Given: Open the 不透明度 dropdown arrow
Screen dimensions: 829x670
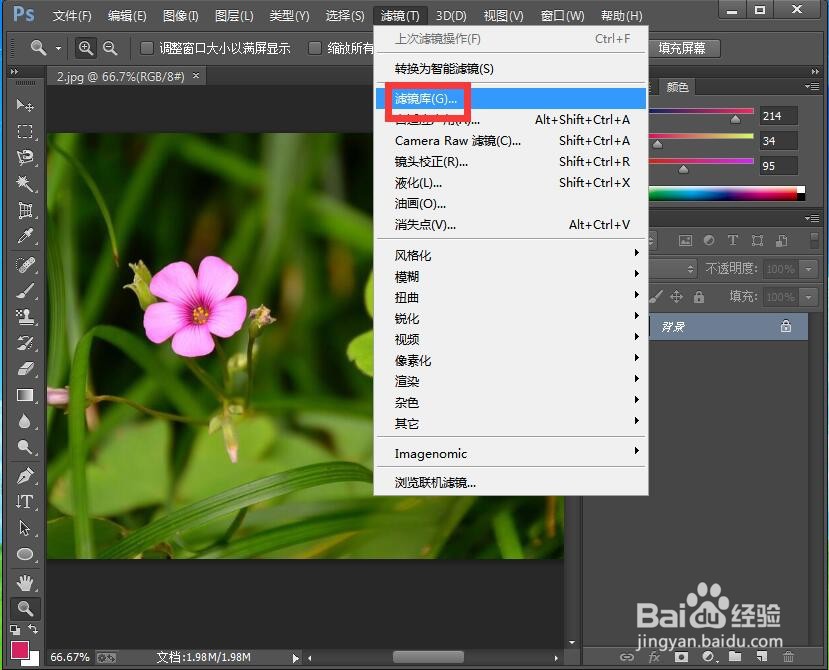Looking at the screenshot, I should click(x=808, y=269).
